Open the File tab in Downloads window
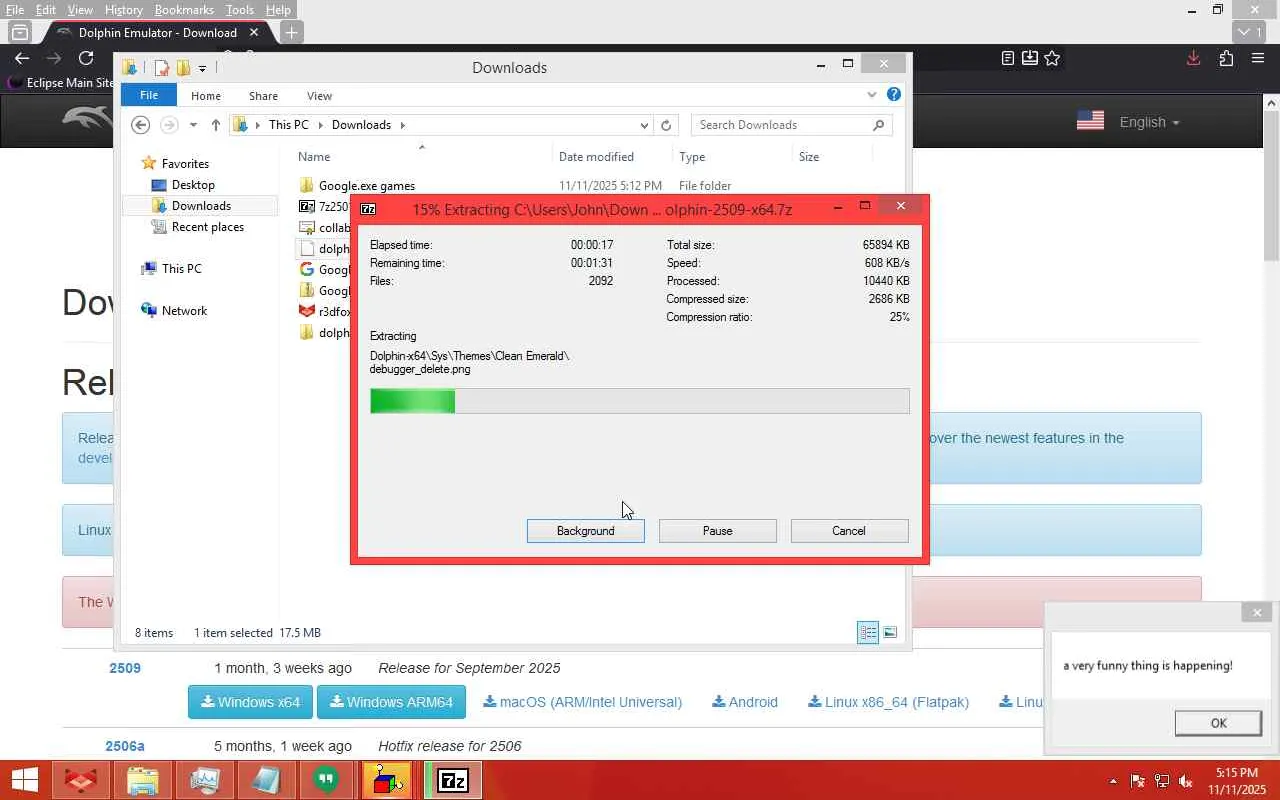Viewport: 1280px width, 800px height. pyautogui.click(x=149, y=95)
